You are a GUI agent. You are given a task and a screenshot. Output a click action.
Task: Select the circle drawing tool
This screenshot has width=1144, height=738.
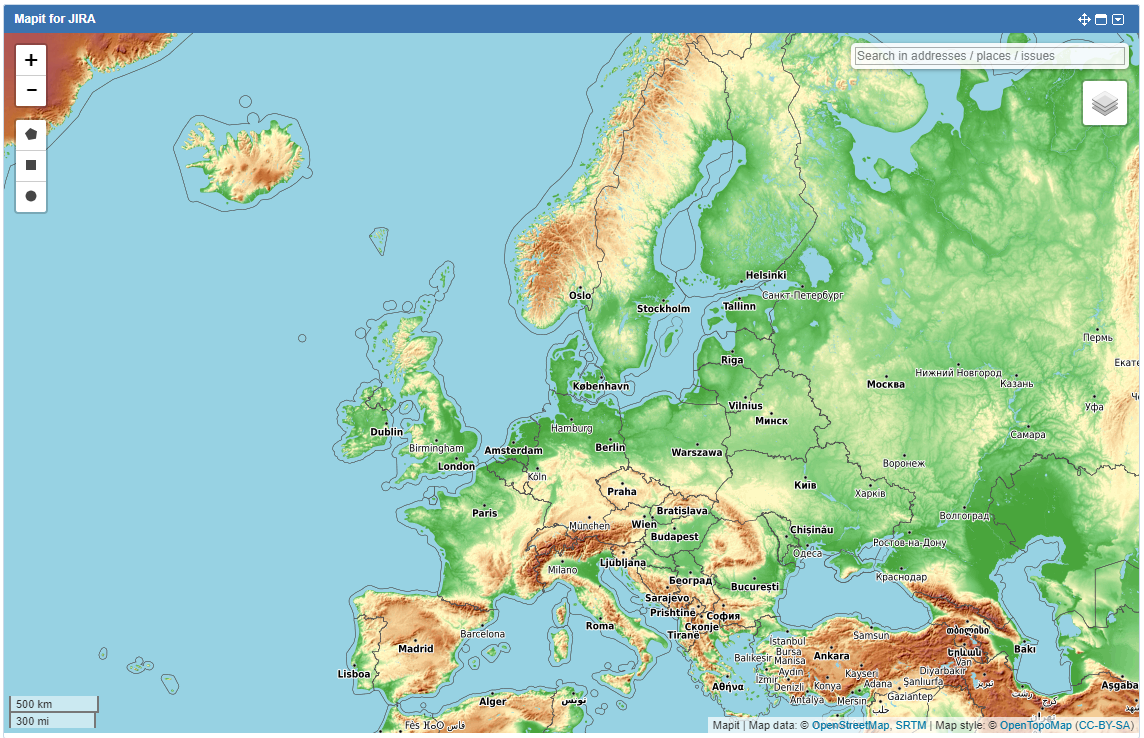(x=31, y=196)
